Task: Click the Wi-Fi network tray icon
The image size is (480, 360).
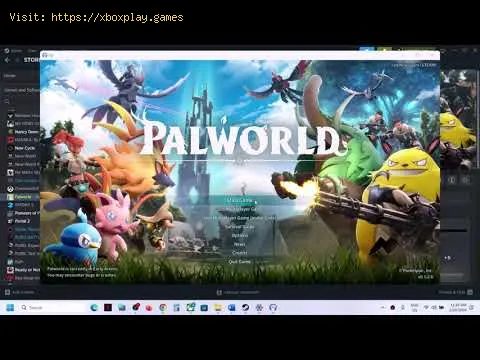Action: pyautogui.click(x=426, y=307)
